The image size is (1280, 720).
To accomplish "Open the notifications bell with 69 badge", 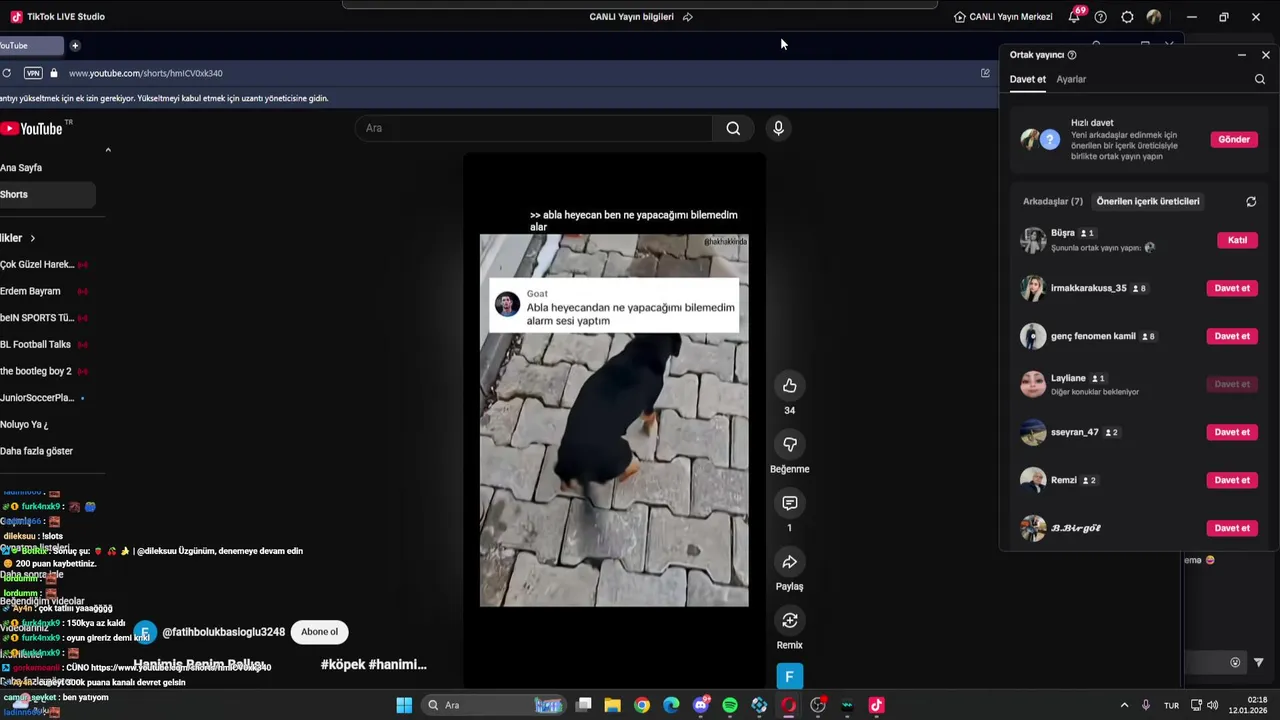I will point(1076,16).
